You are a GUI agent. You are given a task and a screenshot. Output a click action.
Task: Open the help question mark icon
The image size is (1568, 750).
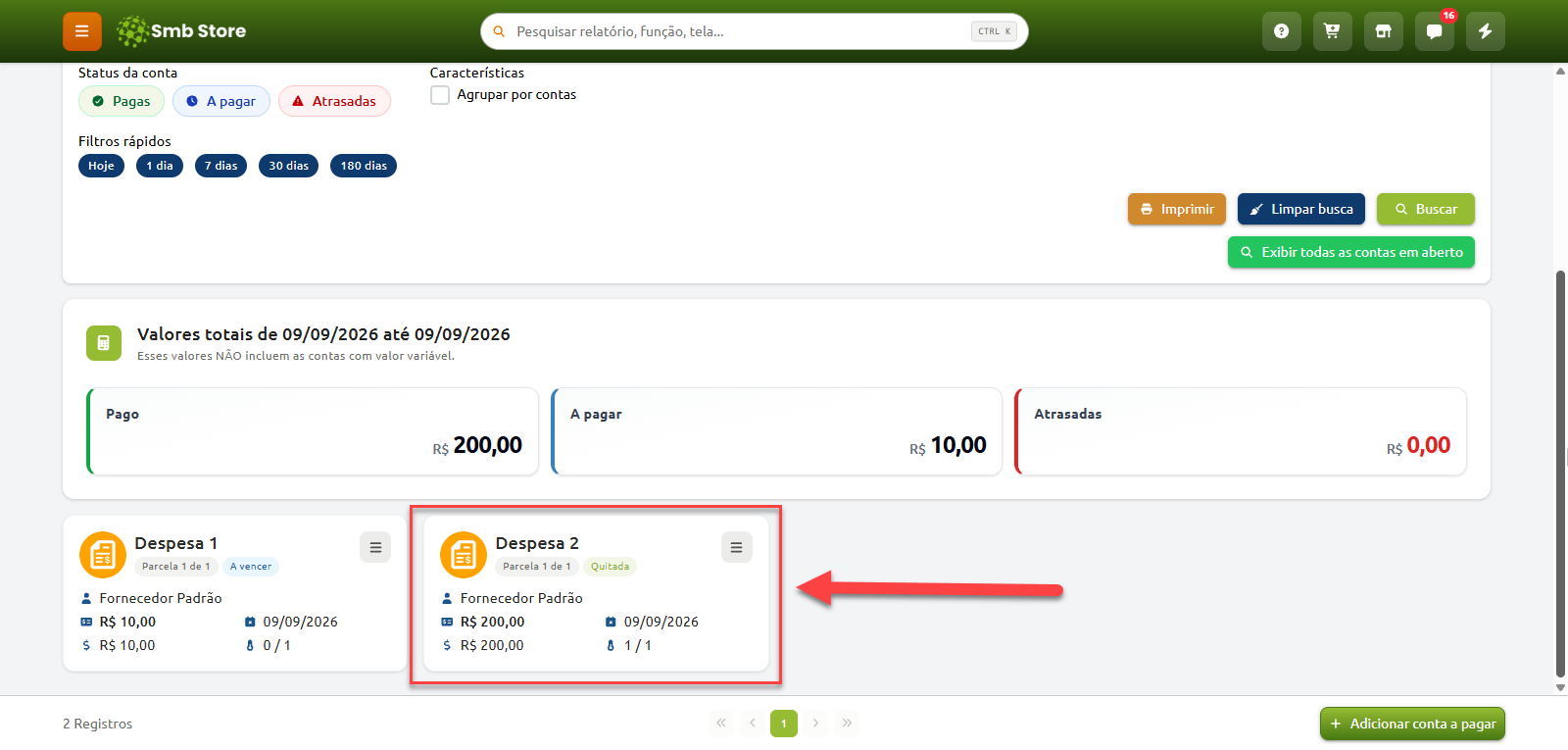coord(1281,31)
